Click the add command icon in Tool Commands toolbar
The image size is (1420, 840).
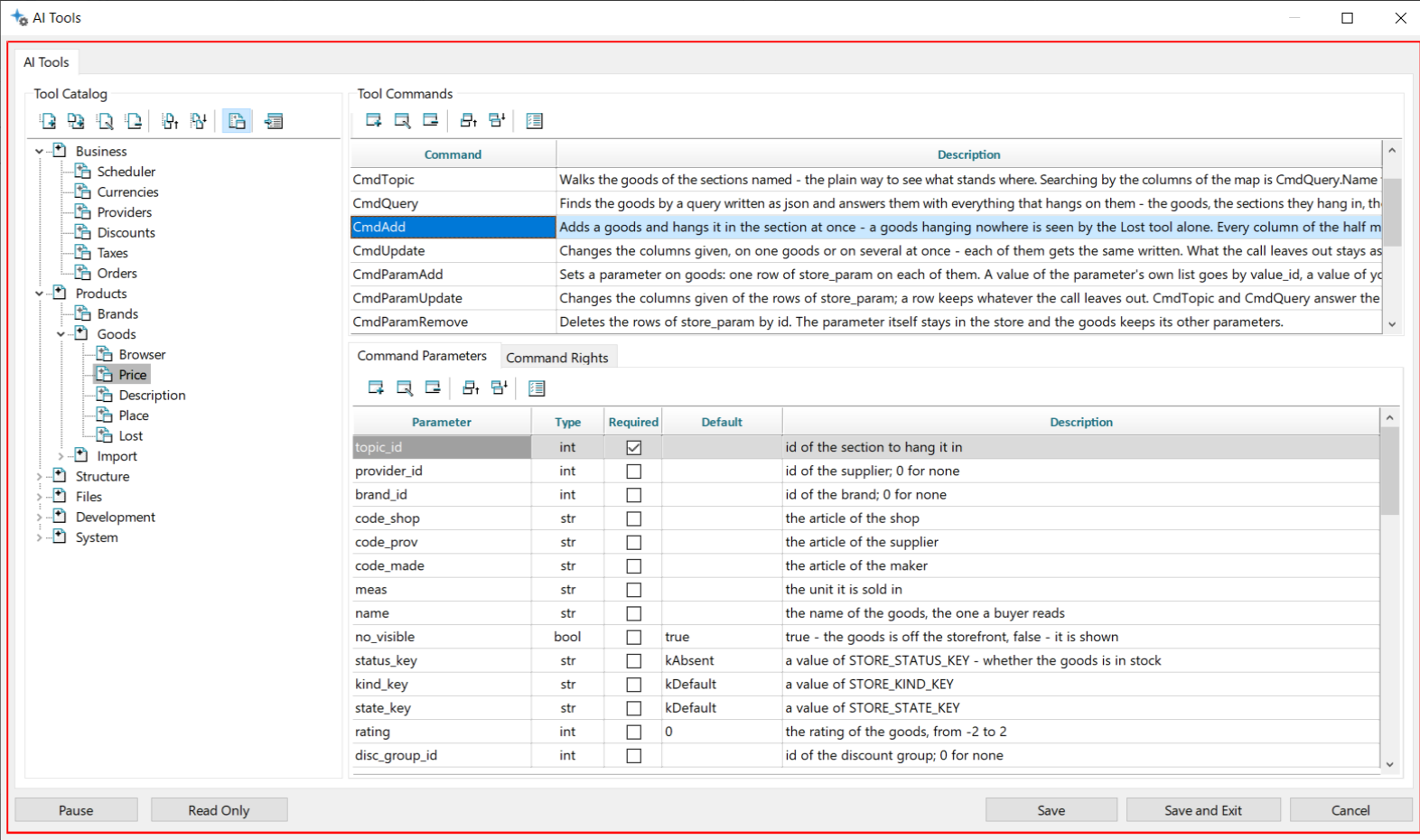(374, 120)
